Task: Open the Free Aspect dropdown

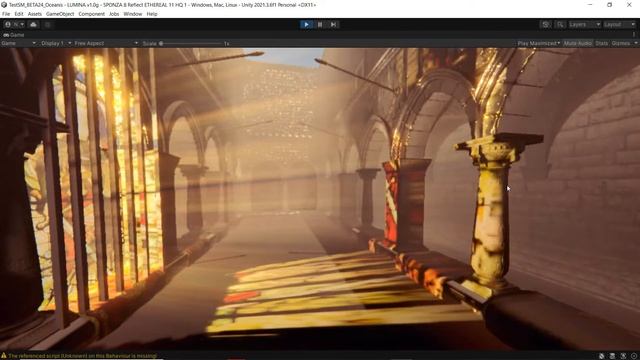Action: pyautogui.click(x=106, y=43)
